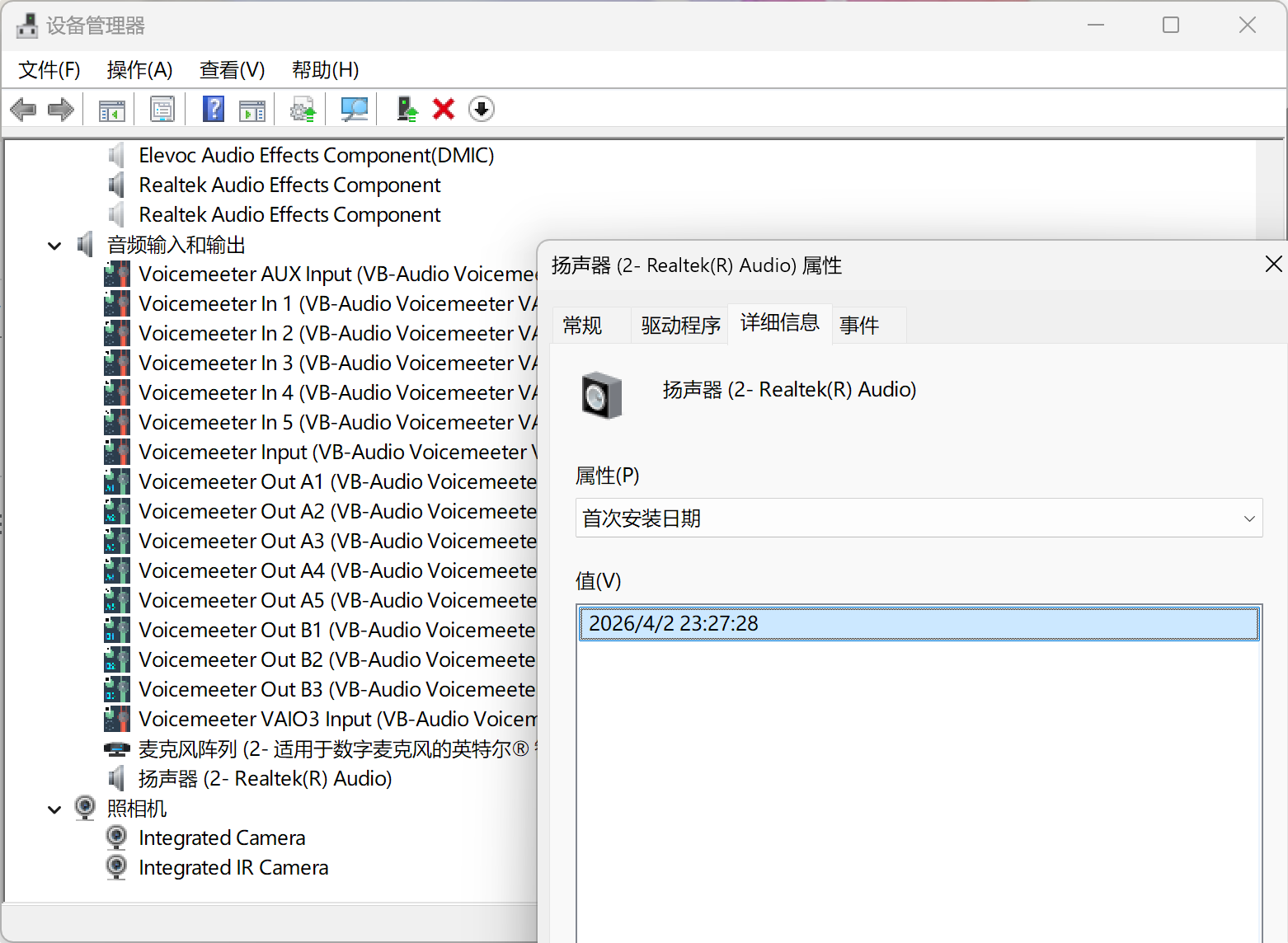Image resolution: width=1288 pixels, height=943 pixels.
Task: Close the 扬声器 properties dialog
Action: coord(1273,264)
